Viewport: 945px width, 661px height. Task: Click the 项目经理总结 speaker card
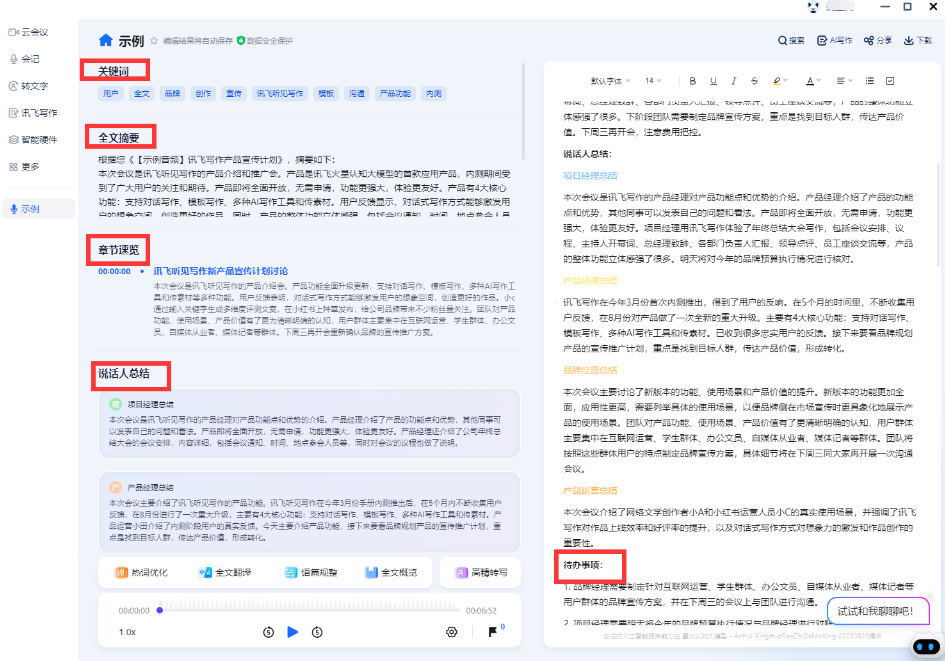point(309,424)
